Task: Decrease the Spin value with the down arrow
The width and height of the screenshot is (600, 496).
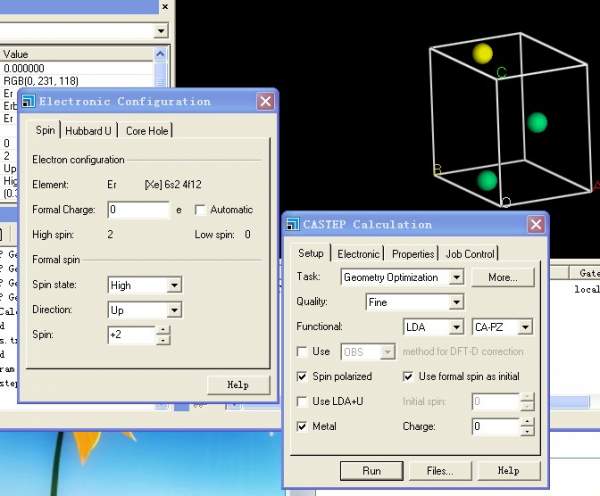Action: 163,339
